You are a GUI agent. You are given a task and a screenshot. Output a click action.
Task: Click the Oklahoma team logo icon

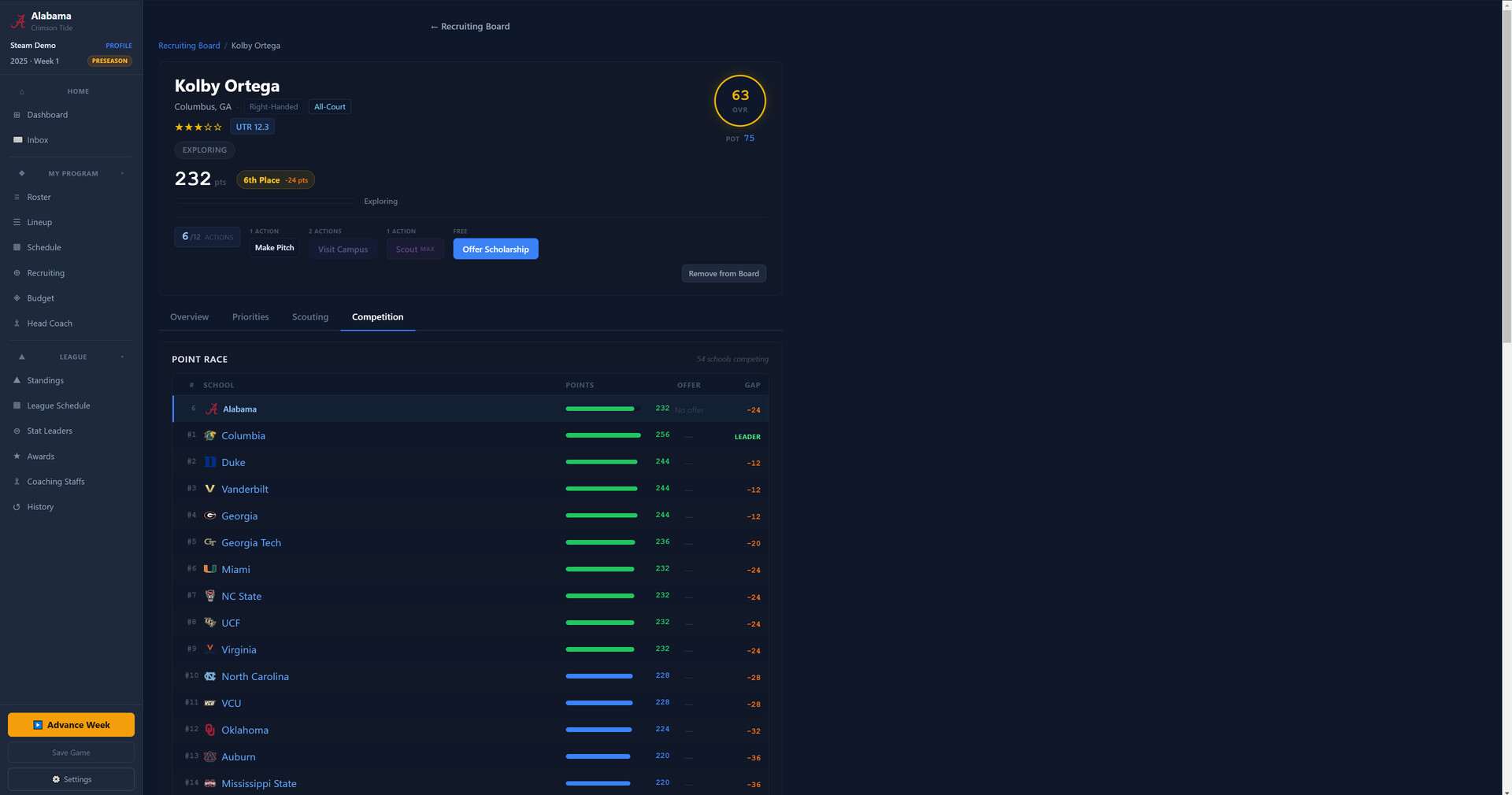pyautogui.click(x=210, y=730)
